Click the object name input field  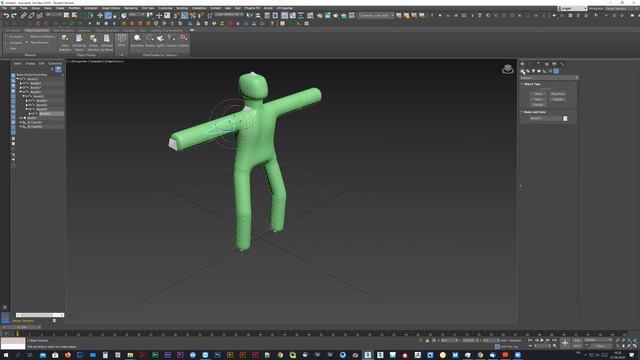[545, 119]
